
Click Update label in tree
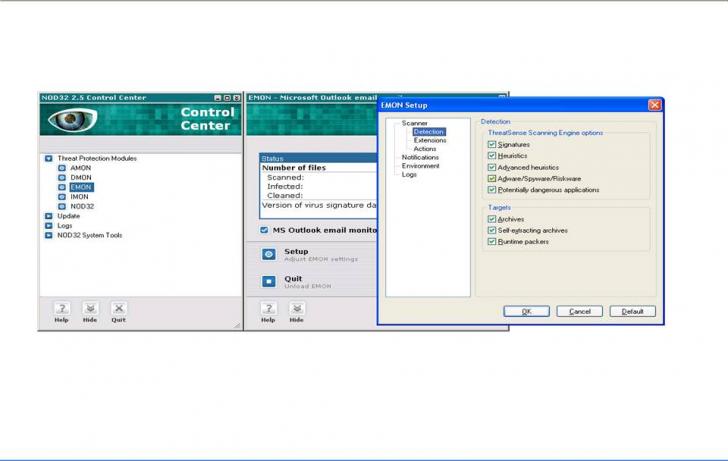(68, 216)
